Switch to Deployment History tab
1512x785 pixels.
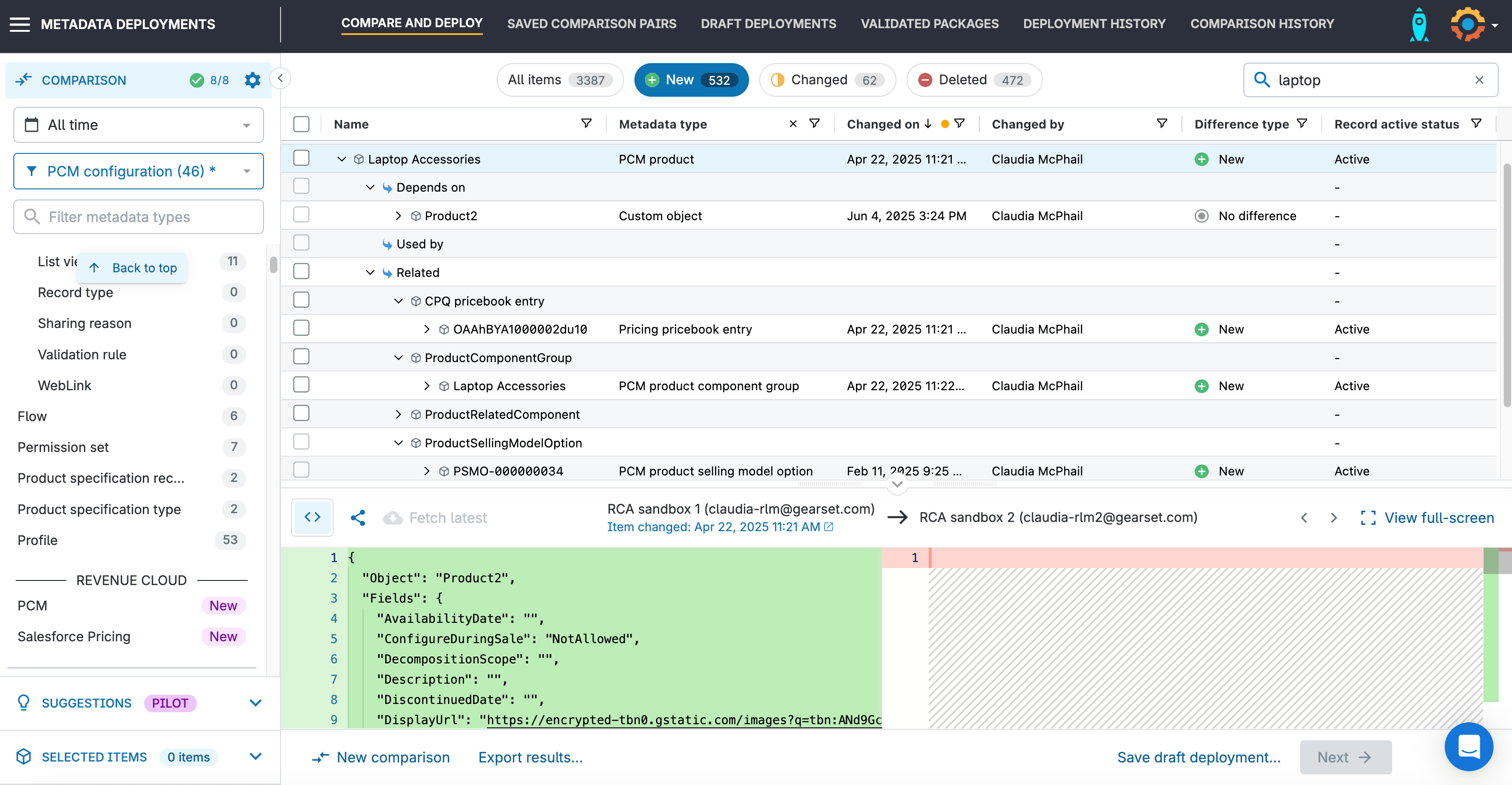point(1094,24)
